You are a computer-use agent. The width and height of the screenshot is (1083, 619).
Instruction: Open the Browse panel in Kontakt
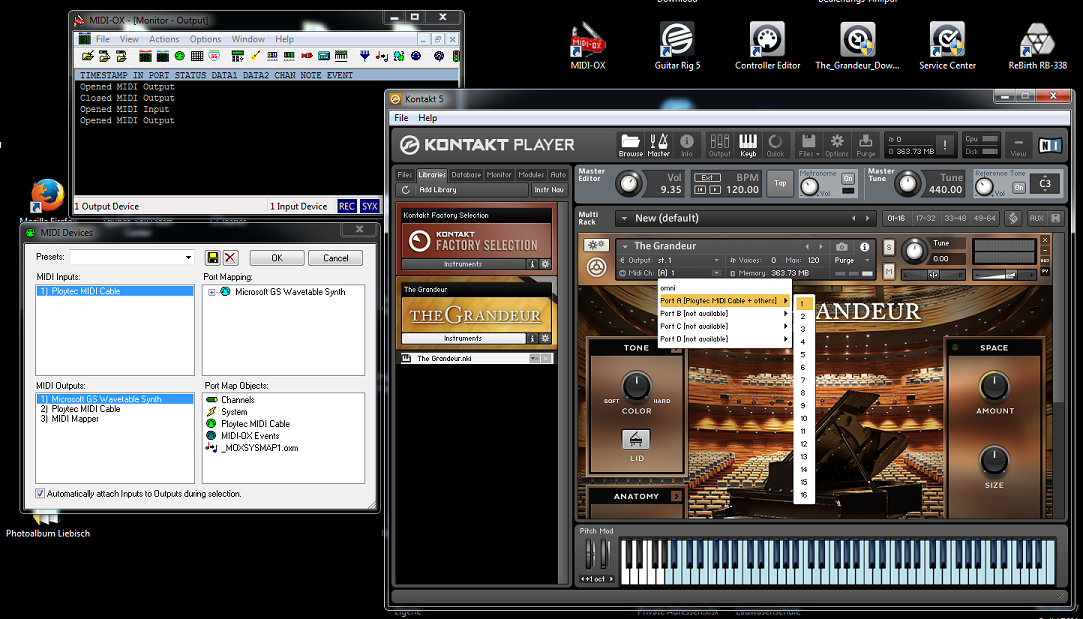click(x=630, y=145)
